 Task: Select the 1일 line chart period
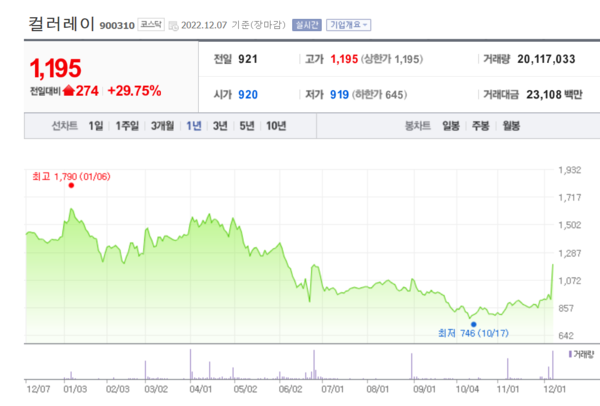pyautogui.click(x=96, y=126)
